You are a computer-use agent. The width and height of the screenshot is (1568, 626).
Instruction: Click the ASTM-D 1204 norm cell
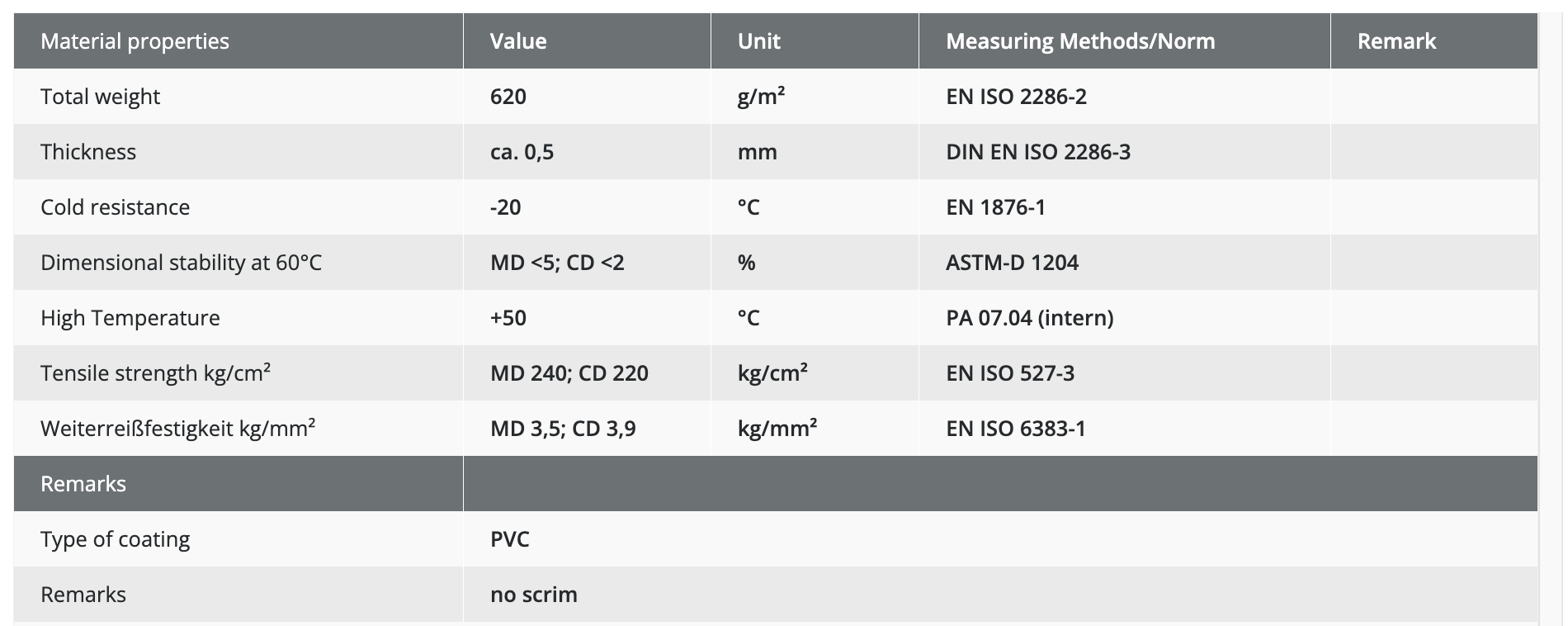point(1012,263)
